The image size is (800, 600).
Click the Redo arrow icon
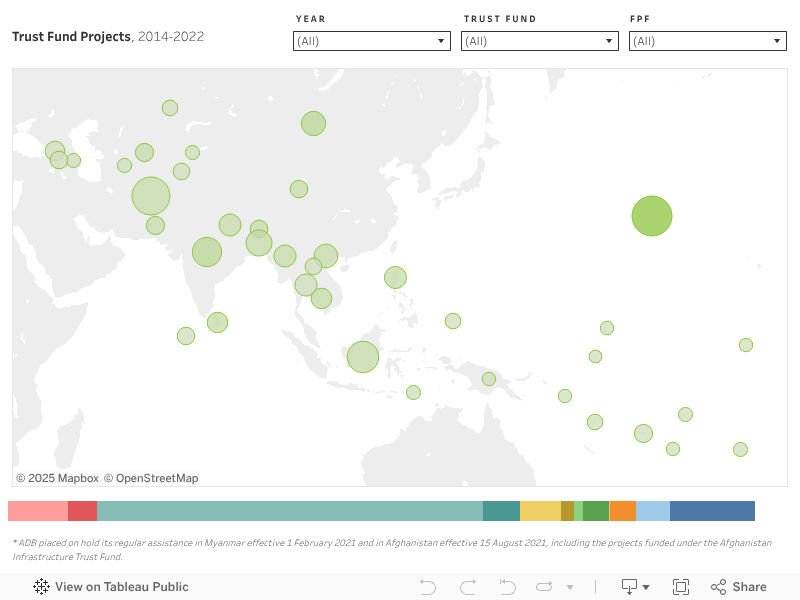coord(467,587)
